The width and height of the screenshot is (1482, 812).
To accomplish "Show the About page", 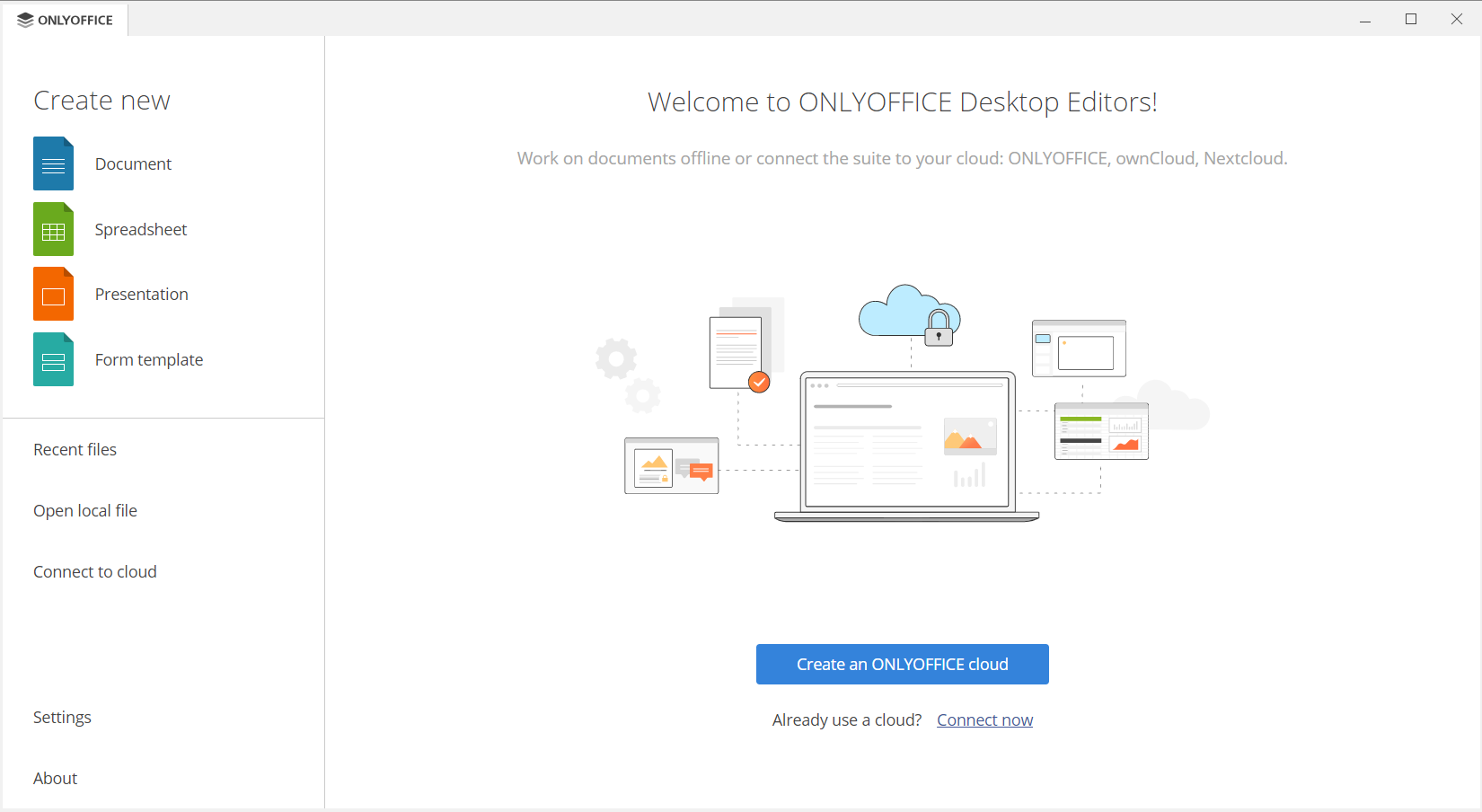I will pyautogui.click(x=56, y=778).
